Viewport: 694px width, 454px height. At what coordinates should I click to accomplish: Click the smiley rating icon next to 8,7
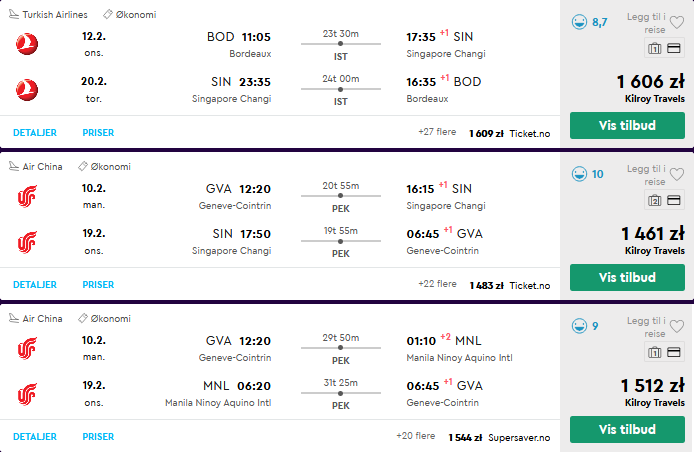pyautogui.click(x=579, y=22)
